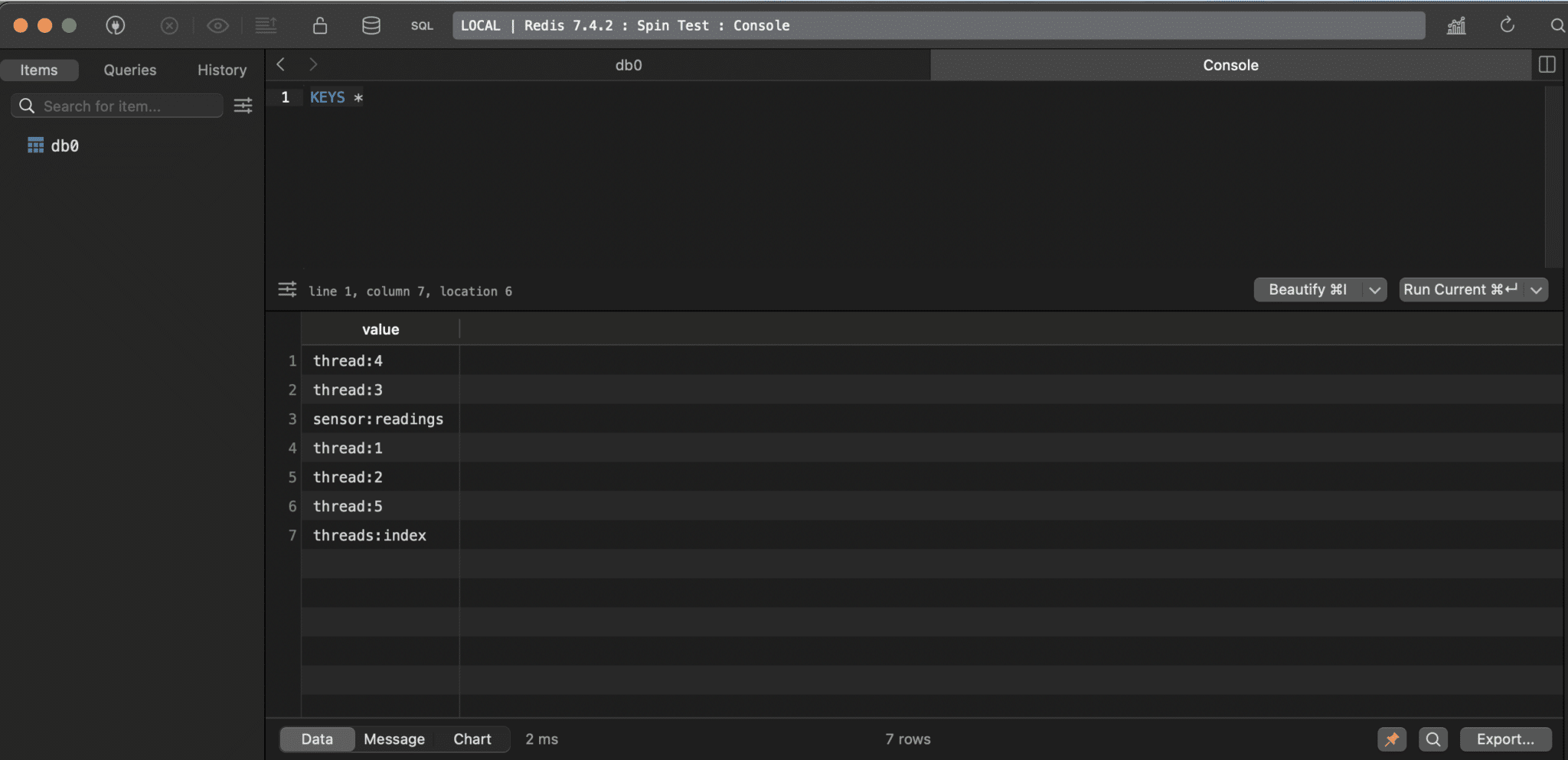Pin the results panel
Image resolution: width=1568 pixels, height=760 pixels.
click(x=1393, y=739)
